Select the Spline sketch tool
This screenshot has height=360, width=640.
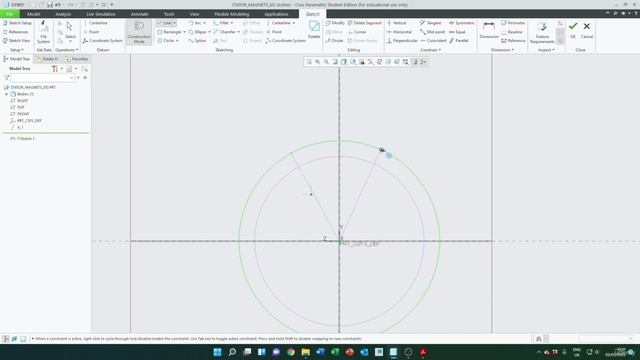click(x=197, y=41)
